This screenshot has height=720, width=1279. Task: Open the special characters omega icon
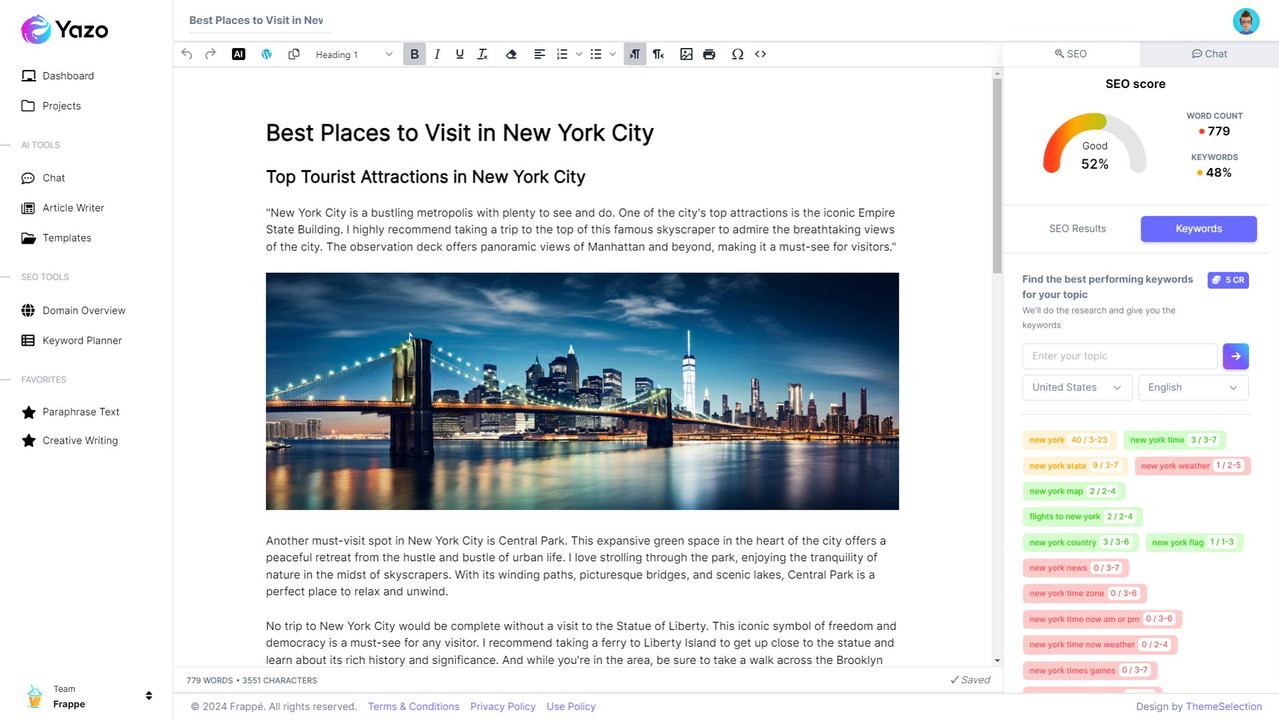tap(737, 54)
